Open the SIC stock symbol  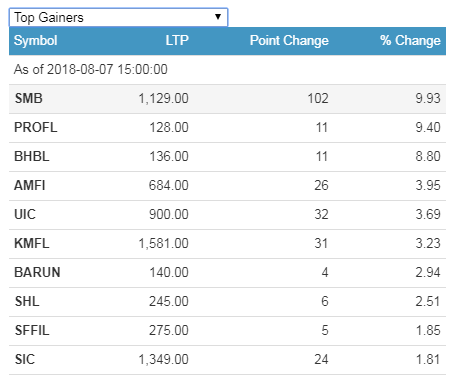[25, 359]
